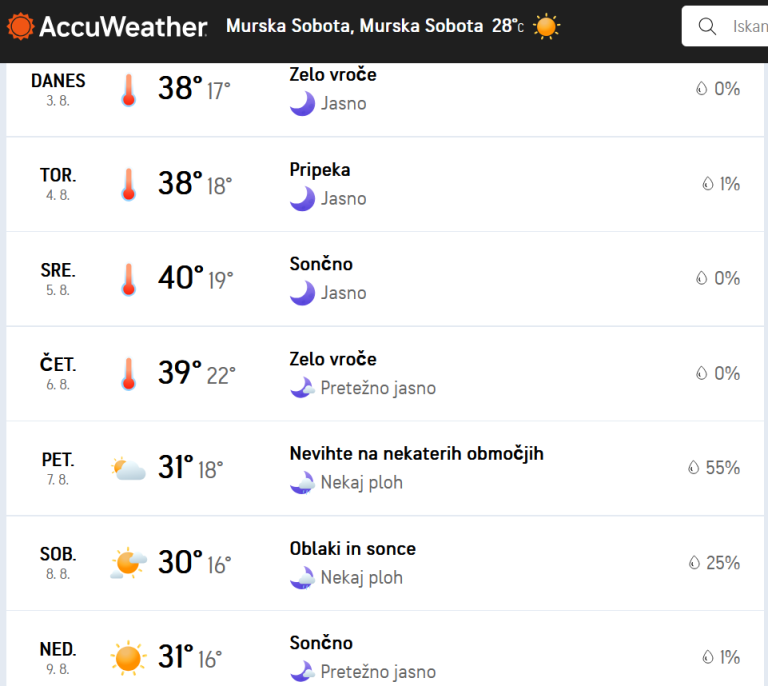Screen dimensions: 768x686
Task: Click the search magnifier icon
Action: pyautogui.click(x=707, y=26)
